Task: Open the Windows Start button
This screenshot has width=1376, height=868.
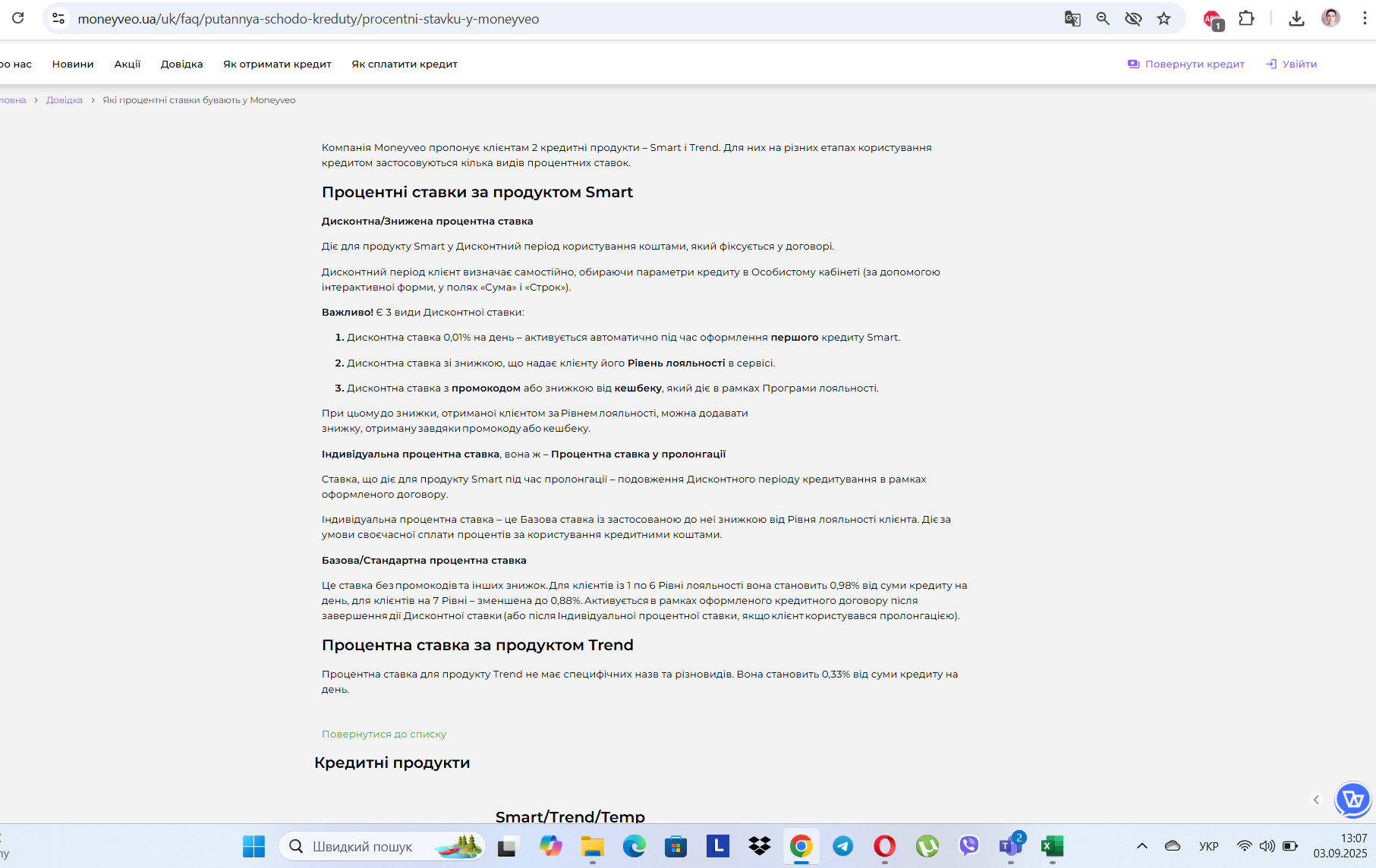Action: tap(253, 846)
